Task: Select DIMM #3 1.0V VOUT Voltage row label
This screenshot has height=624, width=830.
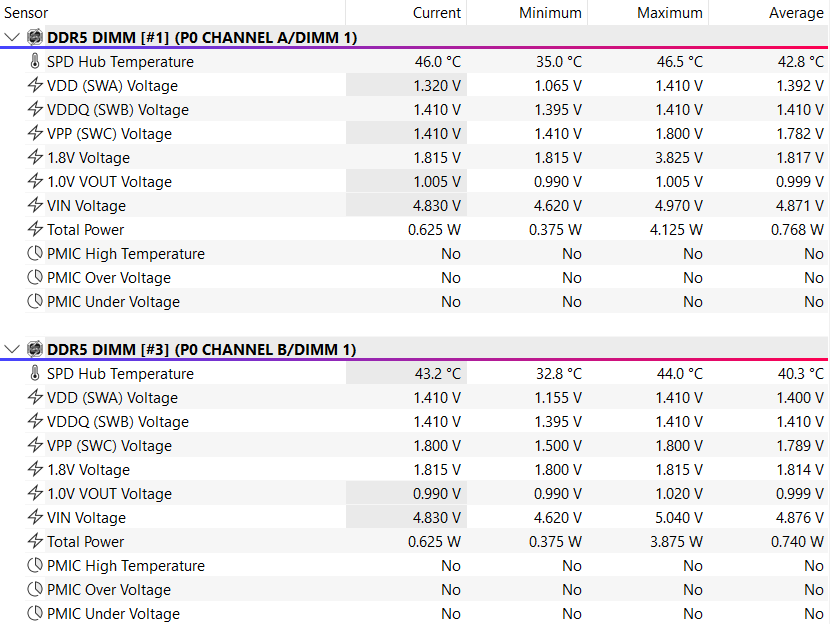Action: (x=109, y=494)
